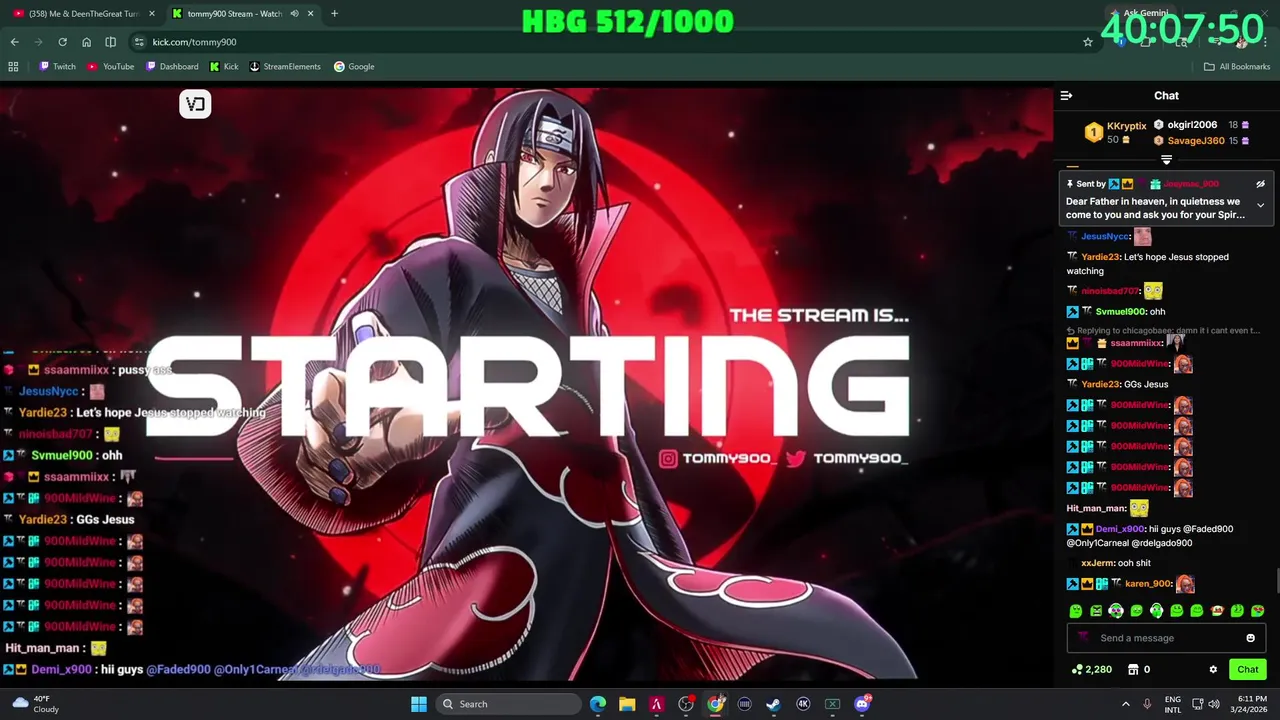Open the clock showing 6:11 PM
Image resolution: width=1280 pixels, height=720 pixels.
[1251, 704]
